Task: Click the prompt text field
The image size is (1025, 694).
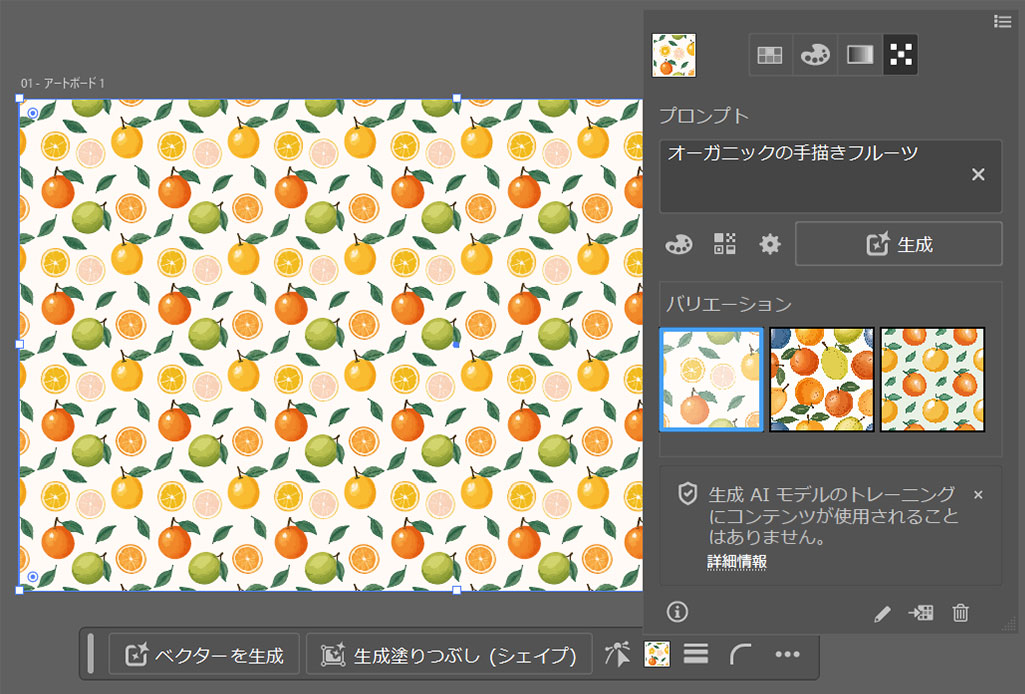Action: [810, 175]
